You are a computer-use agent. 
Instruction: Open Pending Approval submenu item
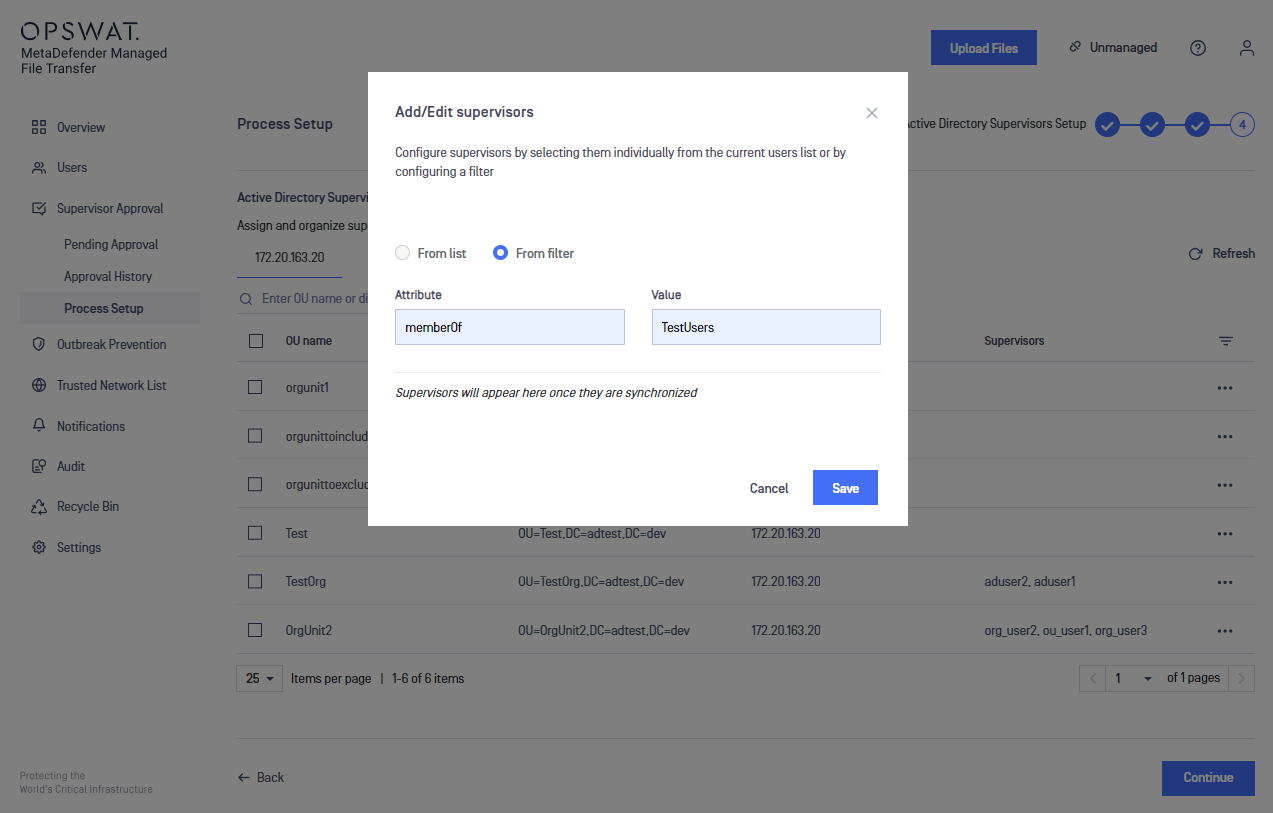click(111, 244)
